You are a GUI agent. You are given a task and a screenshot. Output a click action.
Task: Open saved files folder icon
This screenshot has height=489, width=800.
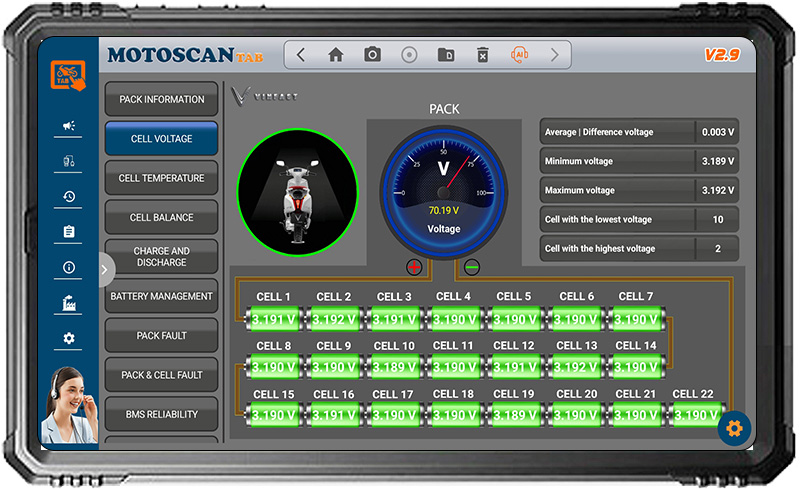click(x=446, y=54)
